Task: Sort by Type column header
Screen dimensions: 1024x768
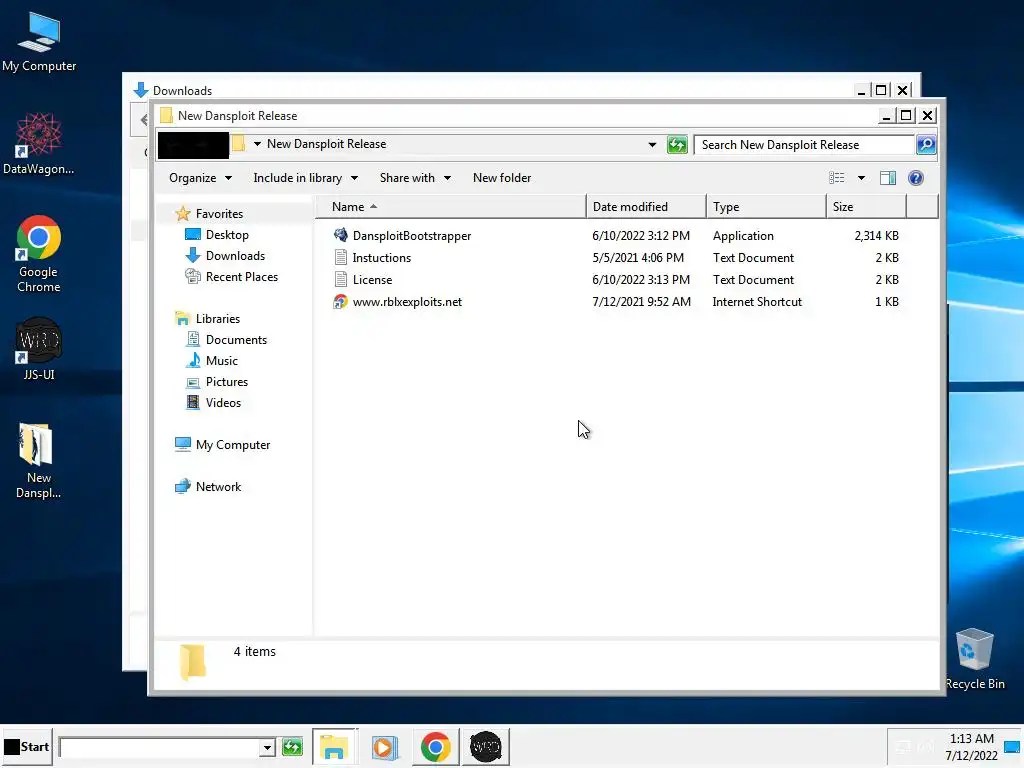Action: coord(766,206)
